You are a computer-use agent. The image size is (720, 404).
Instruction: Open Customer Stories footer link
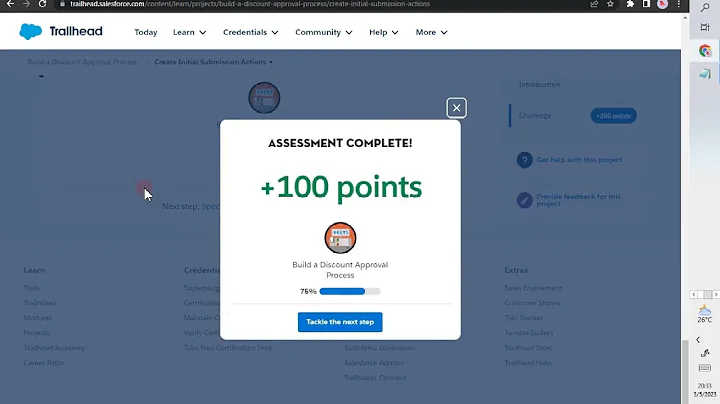(532, 303)
